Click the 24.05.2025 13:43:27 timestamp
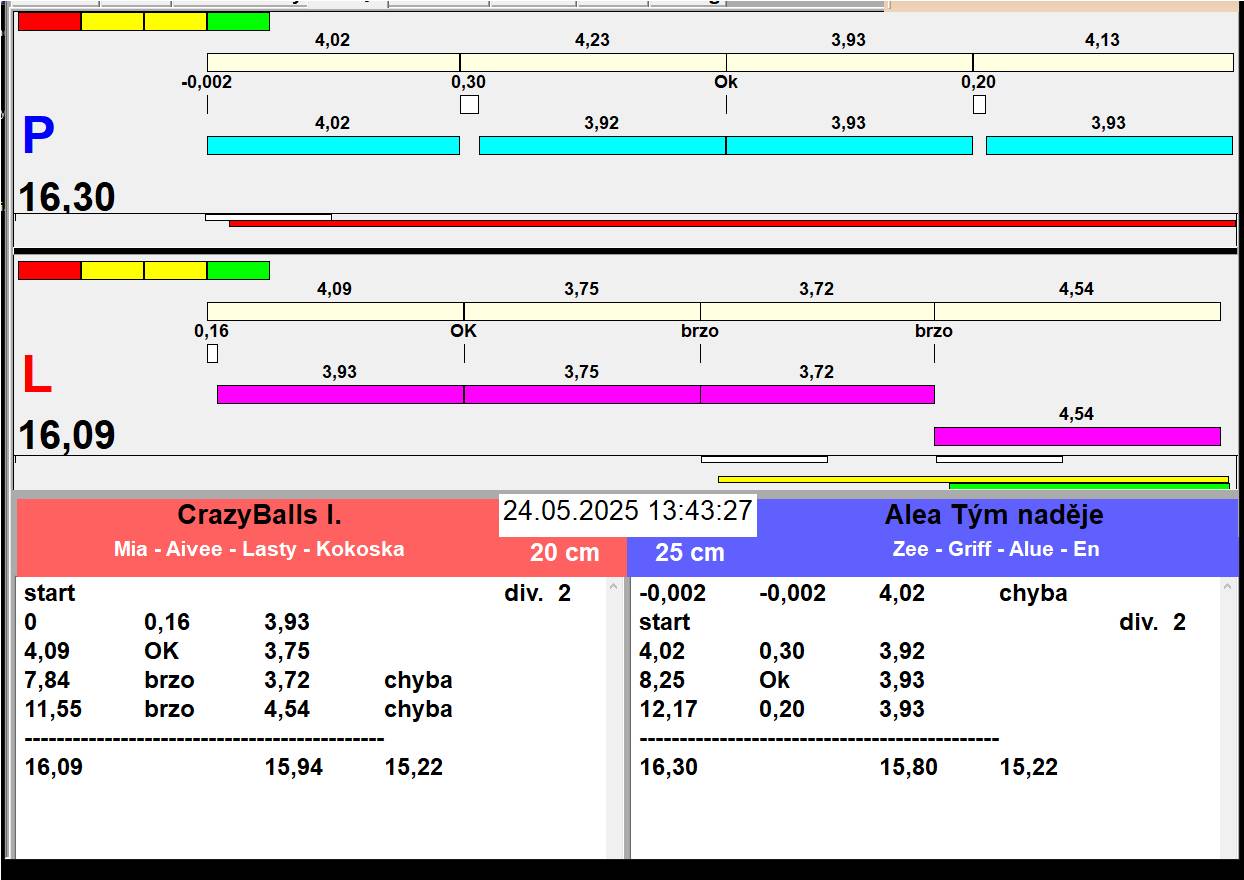This screenshot has width=1244, height=880. [627, 511]
